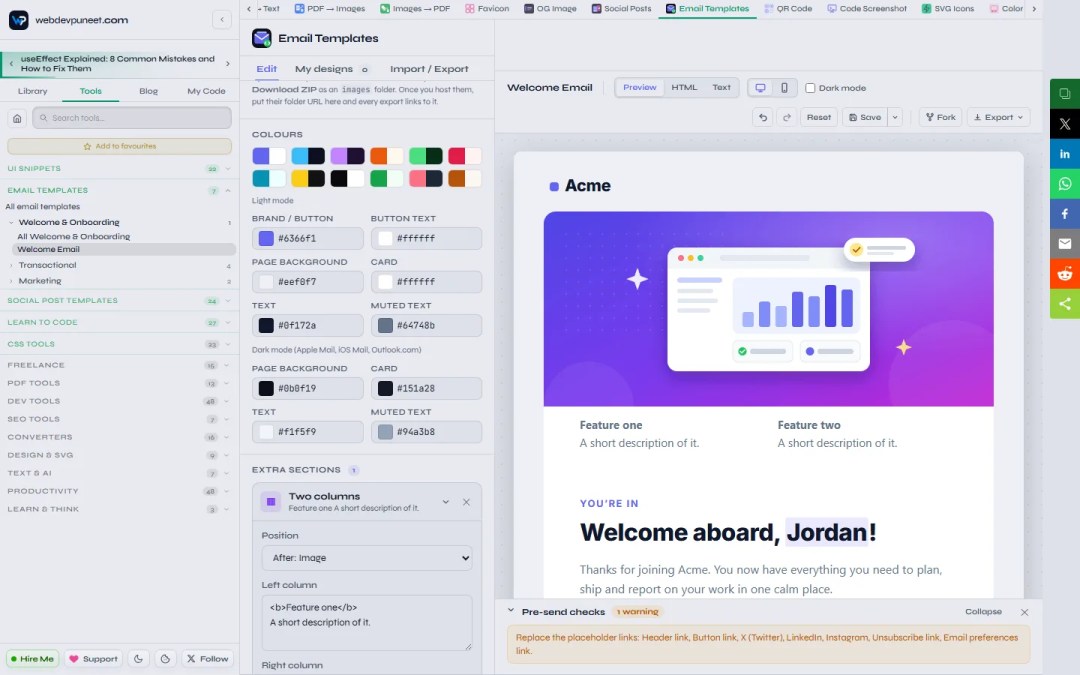
Task: Open the Position dropdown showing After: Image
Action: [x=367, y=558]
